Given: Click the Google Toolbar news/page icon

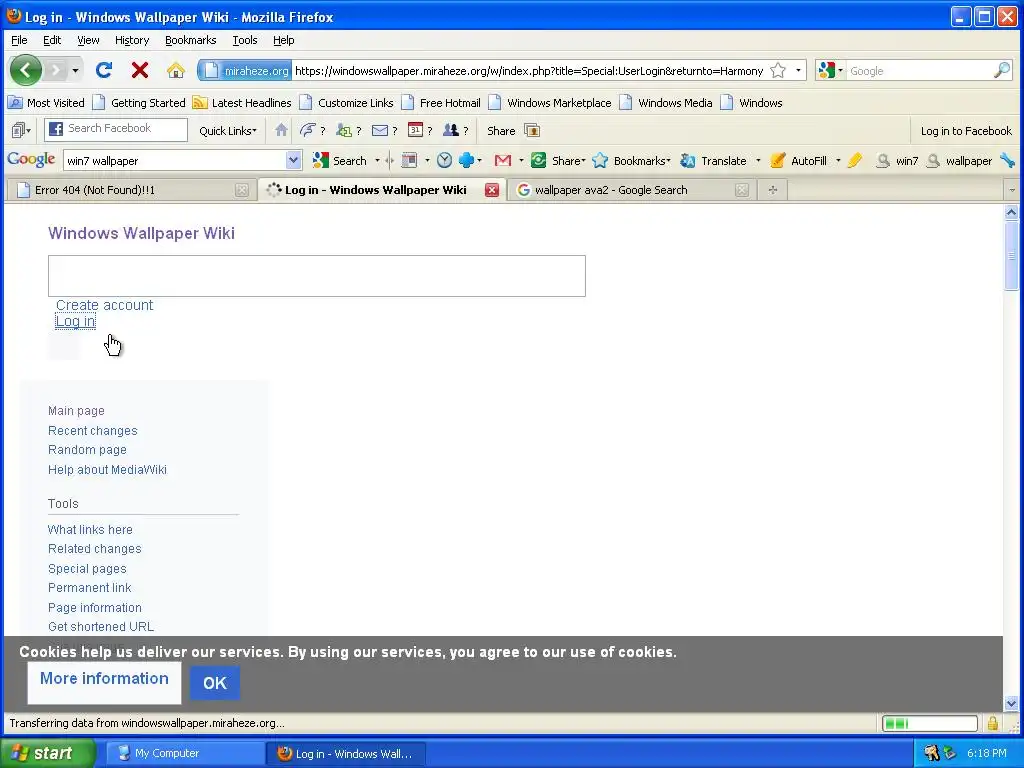Looking at the screenshot, I should coord(409,160).
